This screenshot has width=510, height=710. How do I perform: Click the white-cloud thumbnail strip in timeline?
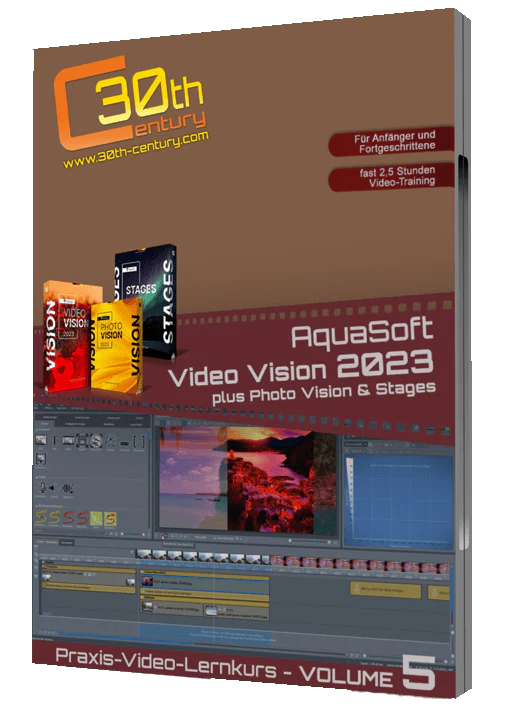coord(202,556)
